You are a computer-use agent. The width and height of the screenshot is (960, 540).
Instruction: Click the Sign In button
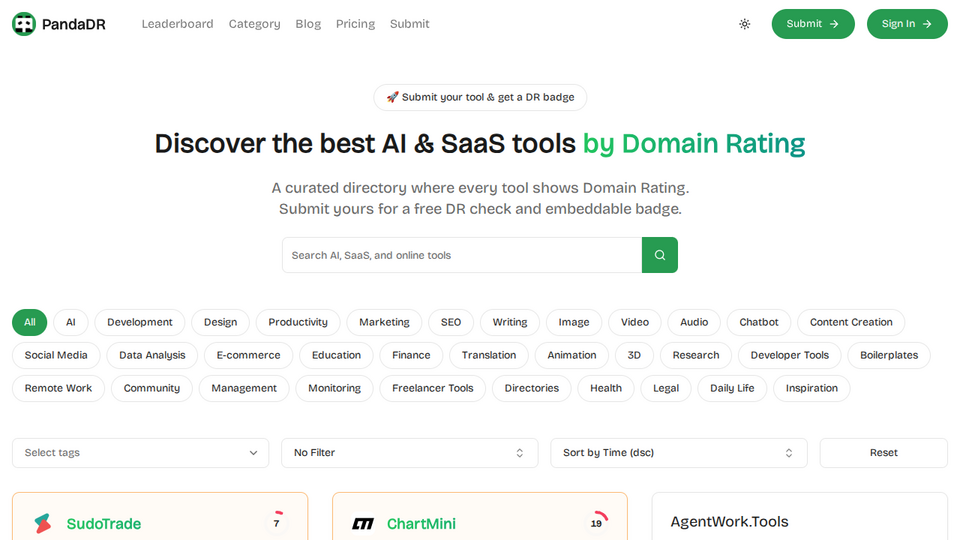tap(907, 24)
